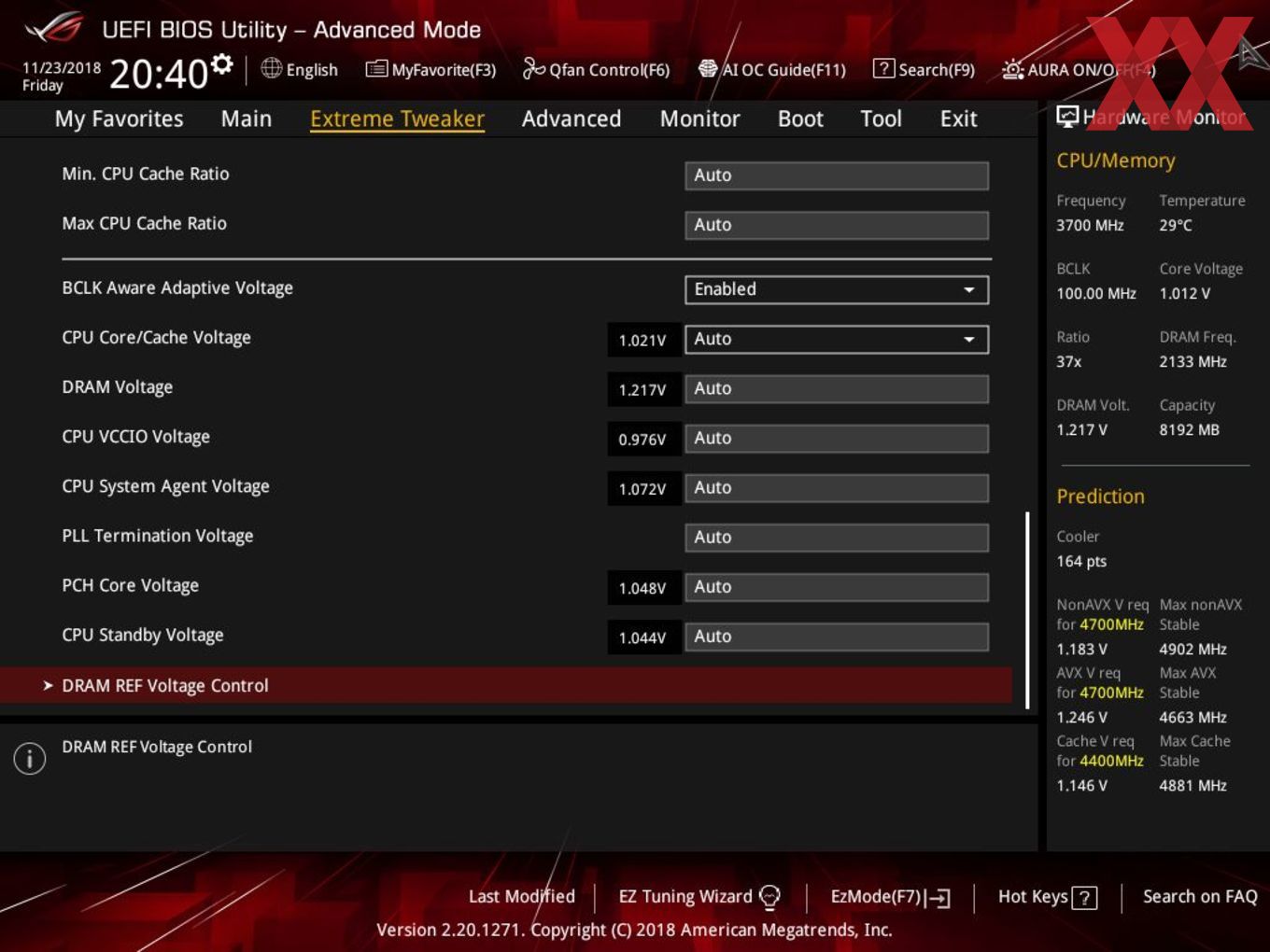This screenshot has width=1270, height=952.
Task: Click Hot Keys question-mark icon
Action: 1084,898
